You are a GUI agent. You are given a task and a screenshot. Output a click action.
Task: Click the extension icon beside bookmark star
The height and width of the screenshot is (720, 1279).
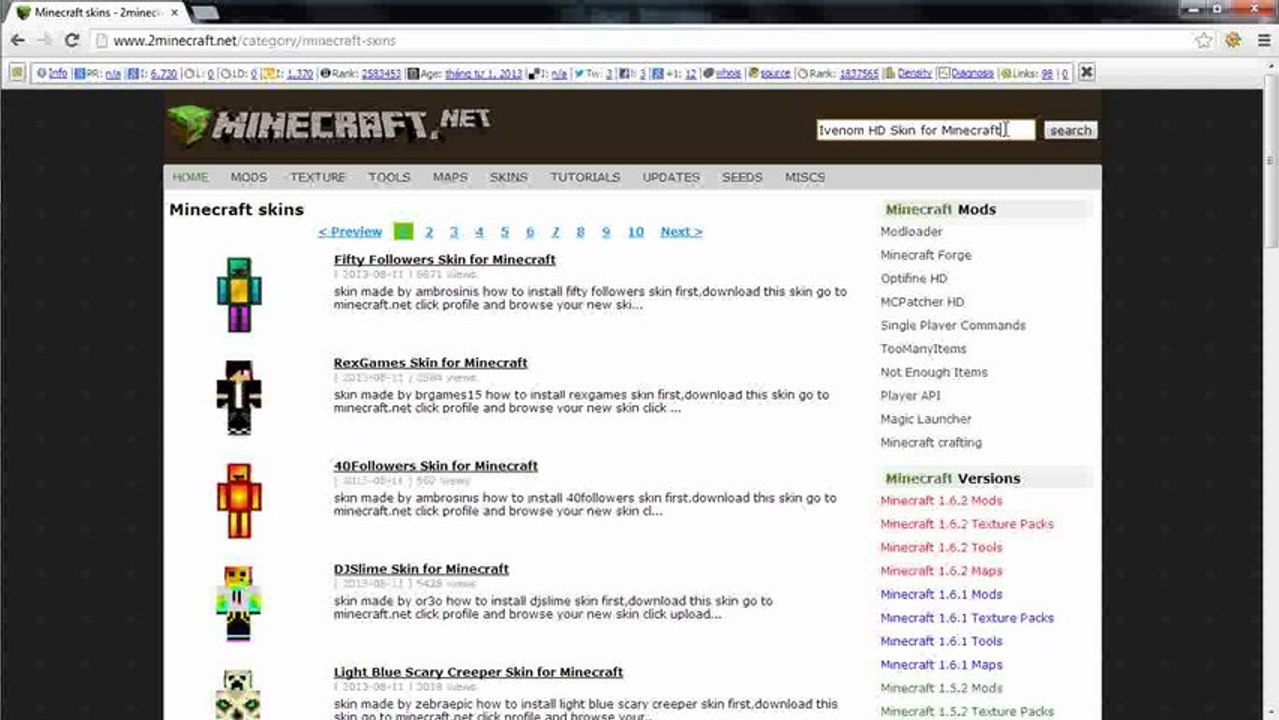1233,41
